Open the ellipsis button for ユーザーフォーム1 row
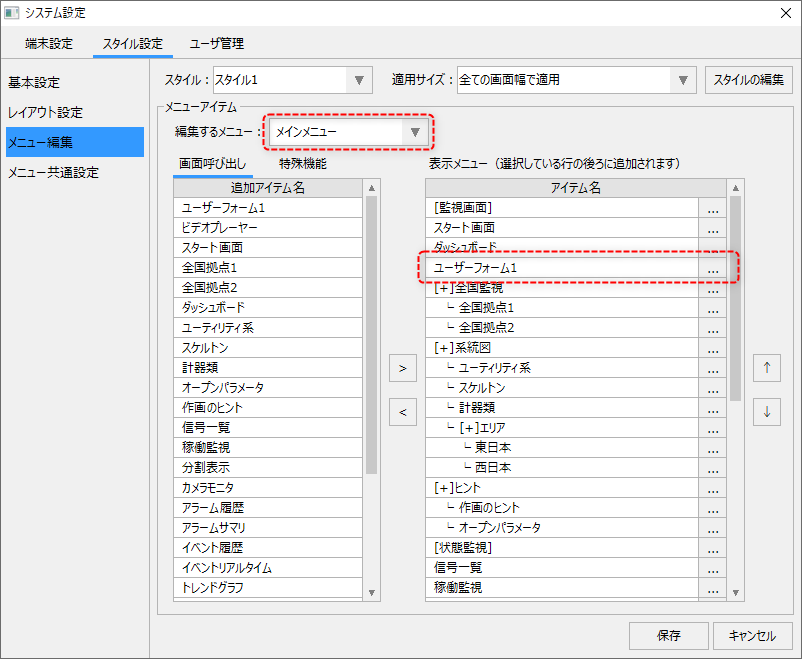The height and width of the screenshot is (659, 802). [712, 268]
